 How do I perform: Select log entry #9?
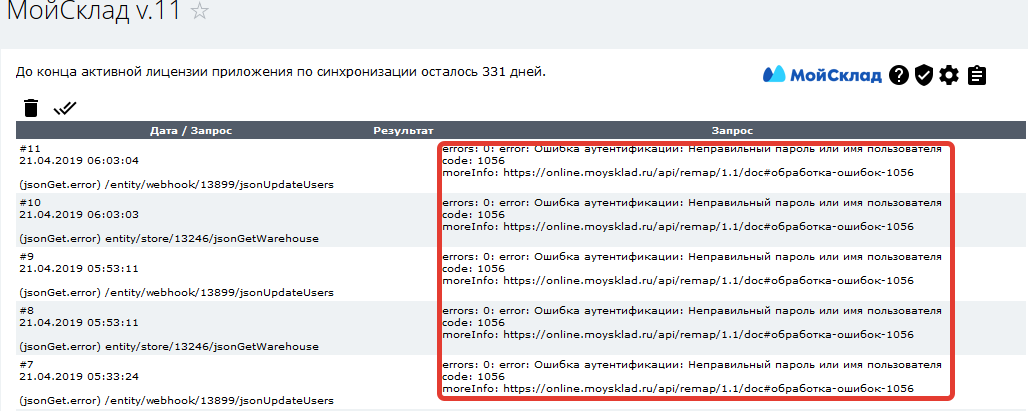pyautogui.click(x=30, y=256)
